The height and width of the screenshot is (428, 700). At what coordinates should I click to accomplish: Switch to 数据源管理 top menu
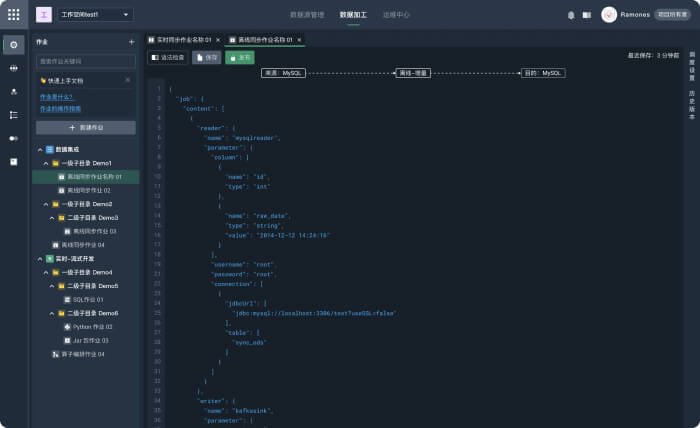click(307, 15)
